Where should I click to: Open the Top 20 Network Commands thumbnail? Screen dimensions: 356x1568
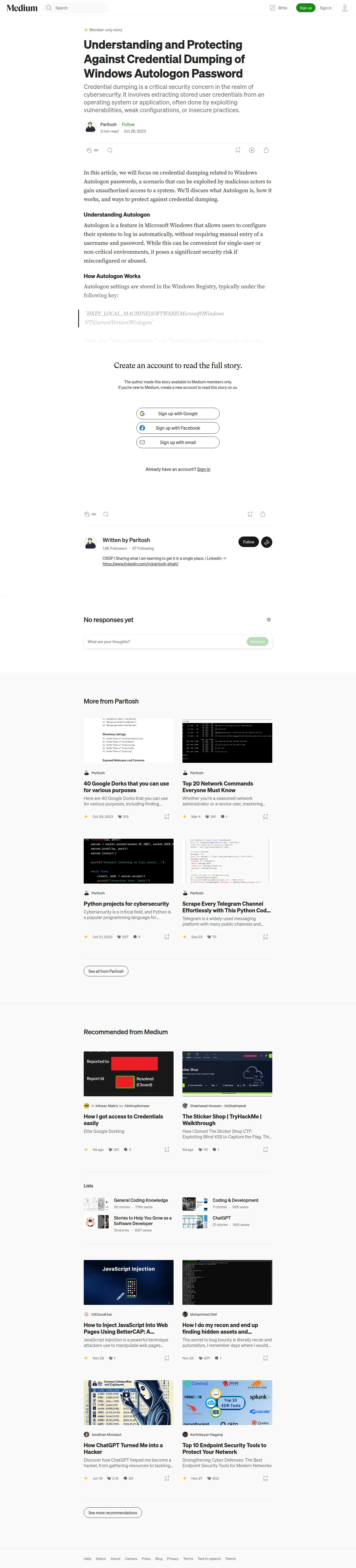[x=227, y=741]
